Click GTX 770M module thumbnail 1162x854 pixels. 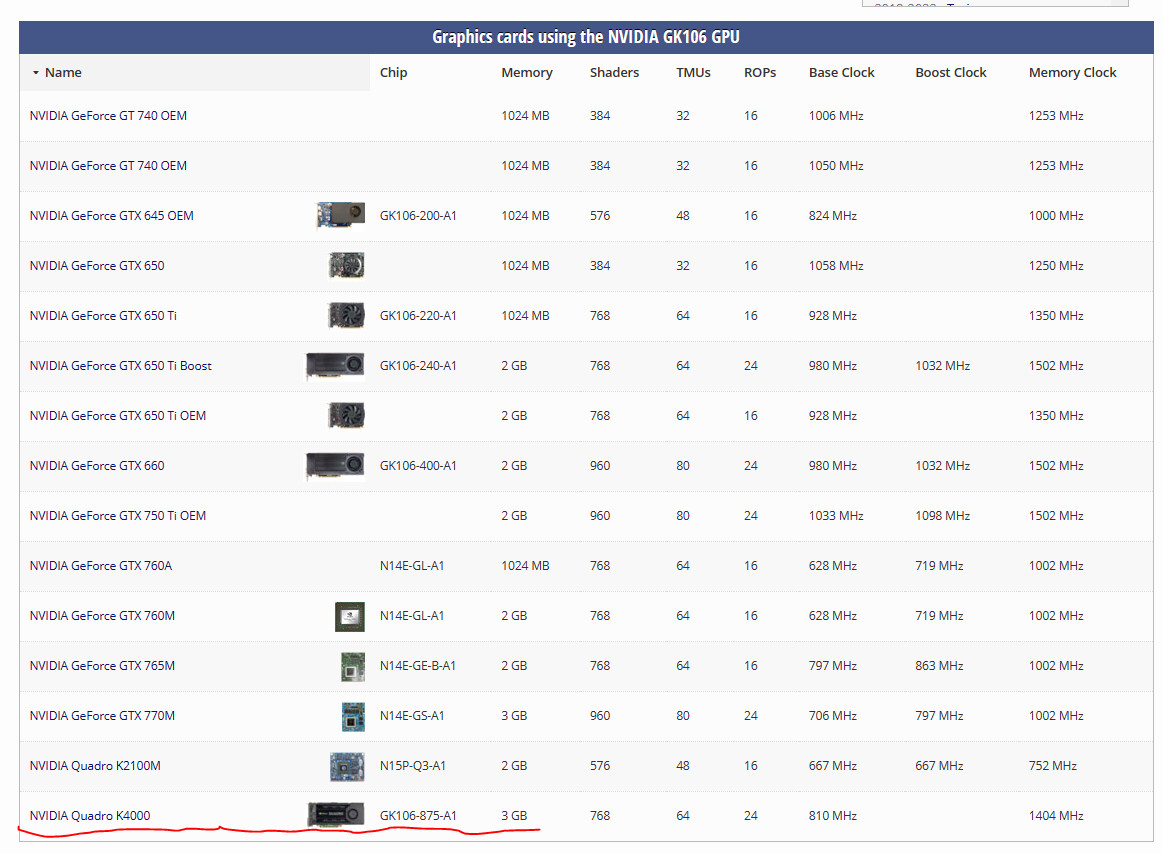(353, 716)
